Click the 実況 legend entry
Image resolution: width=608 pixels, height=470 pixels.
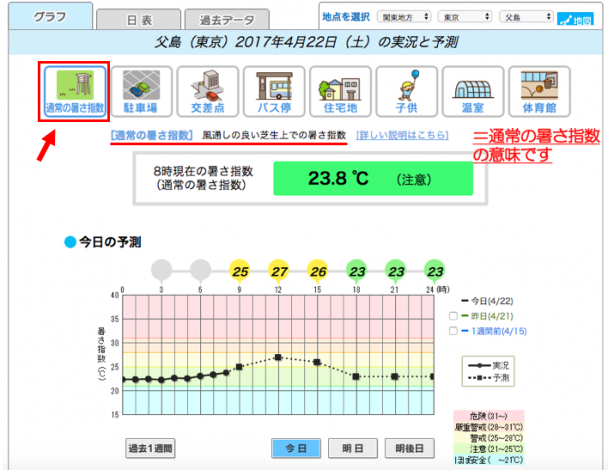point(489,365)
